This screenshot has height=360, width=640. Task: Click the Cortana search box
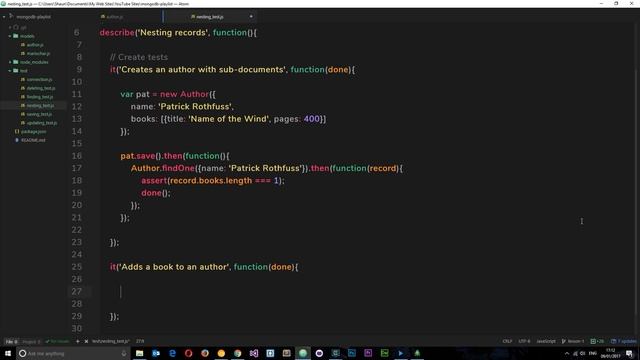(73, 353)
